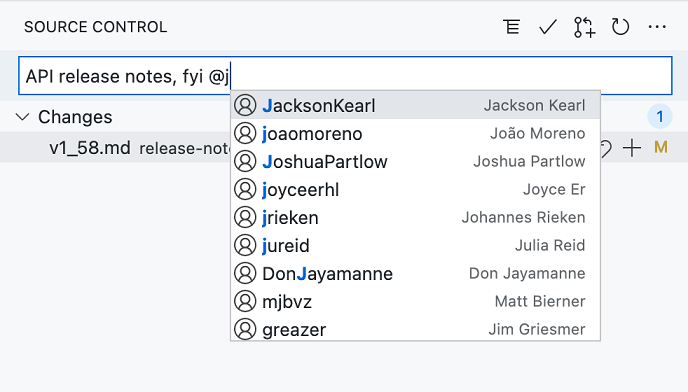Click into the commit message input
Screen dimensions: 688x392
(345, 76)
